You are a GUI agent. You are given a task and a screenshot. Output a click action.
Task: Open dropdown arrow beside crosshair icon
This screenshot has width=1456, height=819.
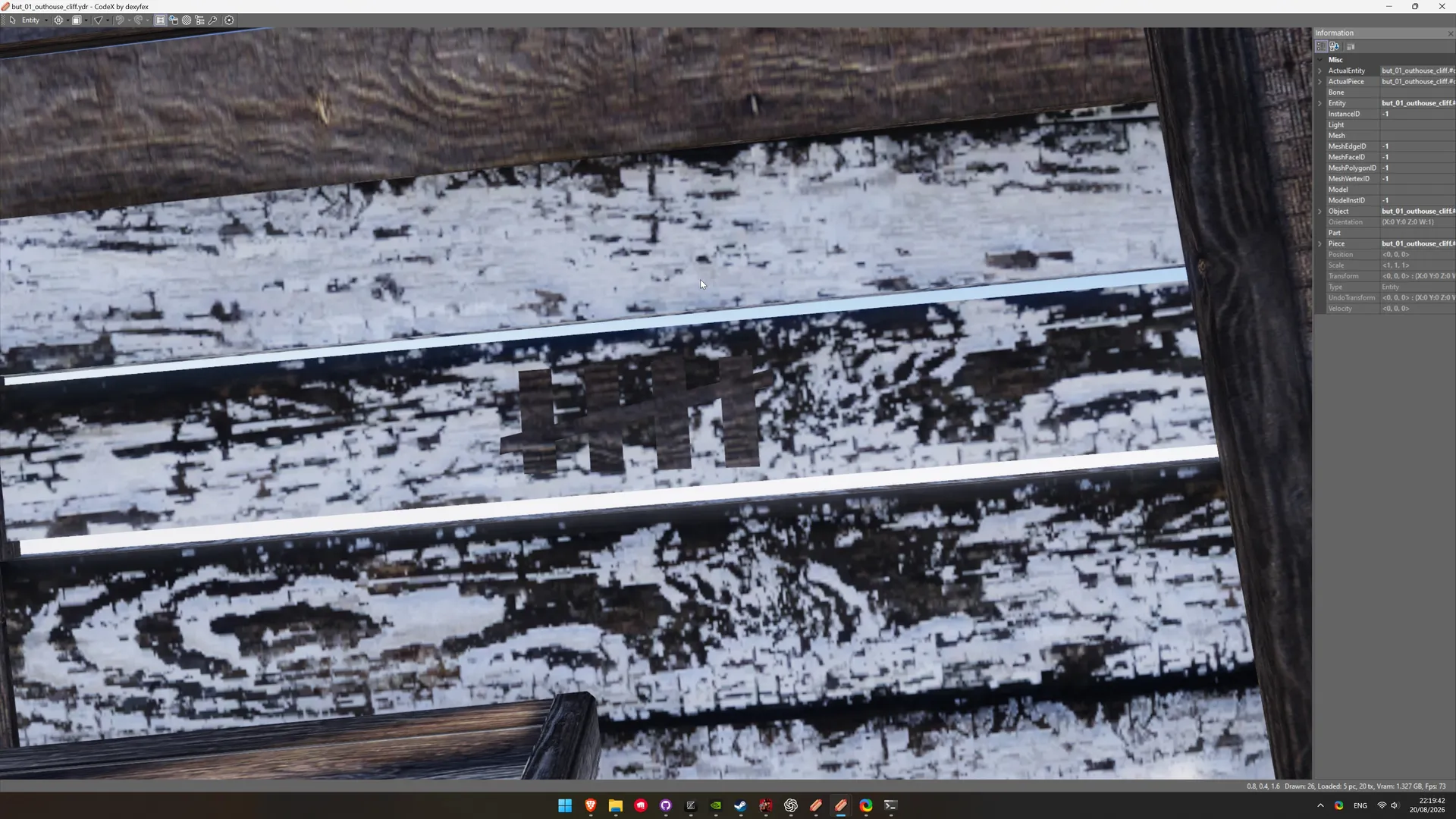(67, 20)
